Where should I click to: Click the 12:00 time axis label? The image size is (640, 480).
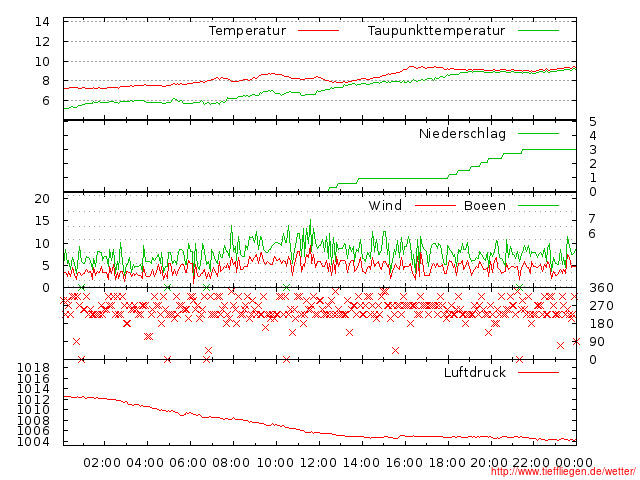click(318, 462)
